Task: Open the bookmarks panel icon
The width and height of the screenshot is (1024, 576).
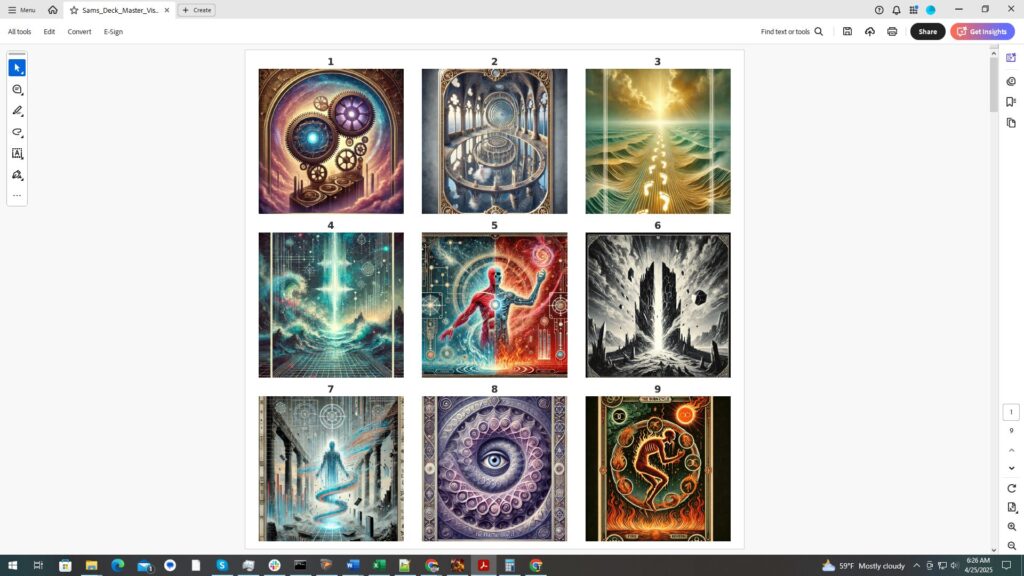Action: coord(1011,102)
